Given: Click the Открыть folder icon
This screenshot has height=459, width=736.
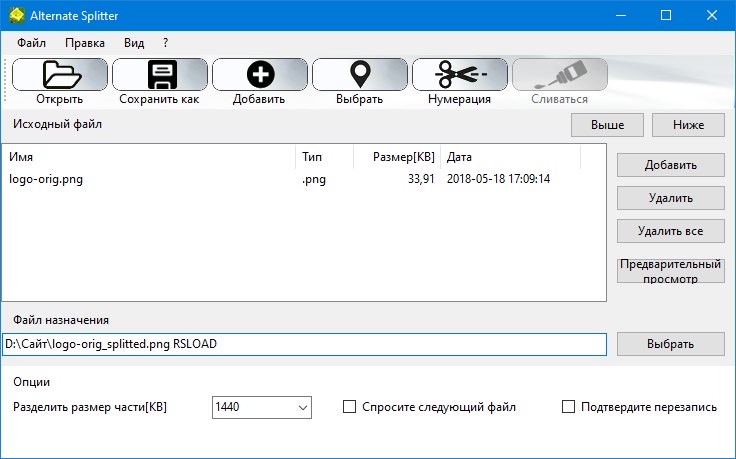Looking at the screenshot, I should 60,74.
